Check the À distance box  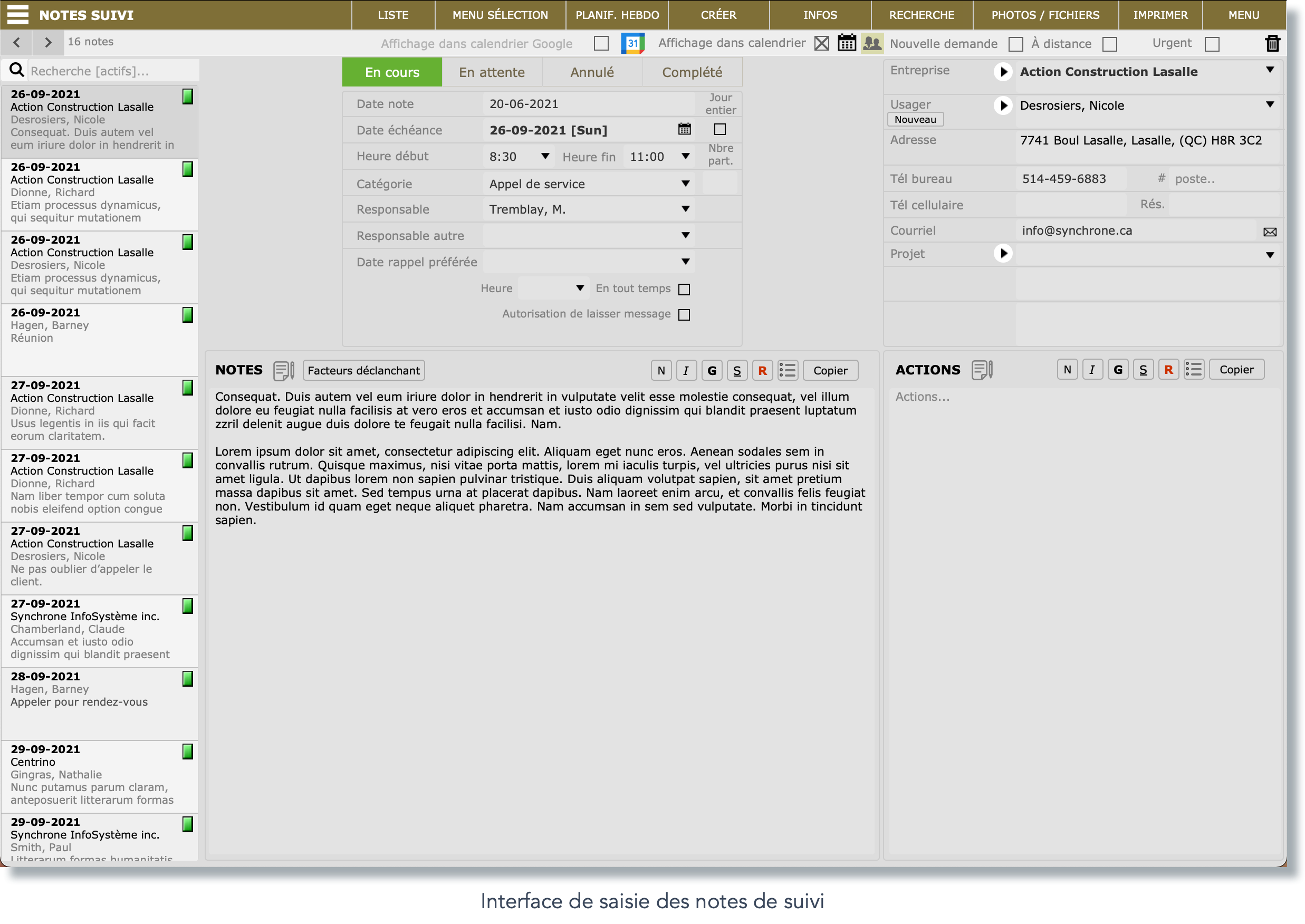(x=1109, y=44)
